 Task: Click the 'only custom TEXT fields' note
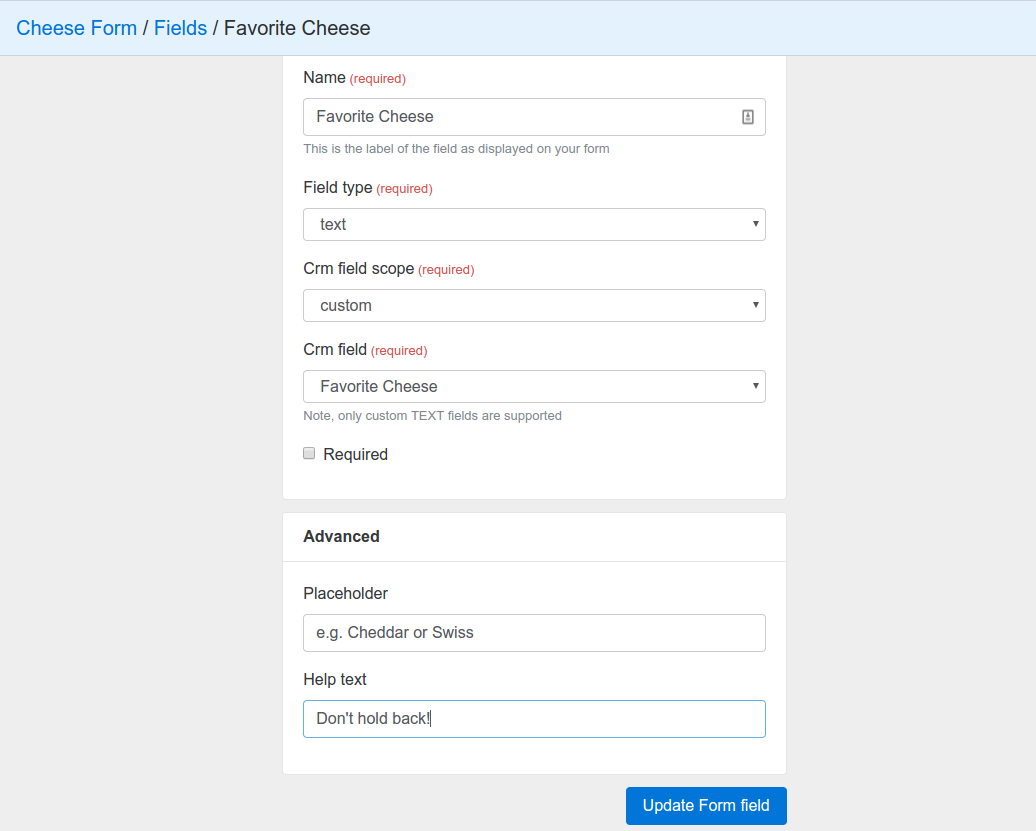432,416
